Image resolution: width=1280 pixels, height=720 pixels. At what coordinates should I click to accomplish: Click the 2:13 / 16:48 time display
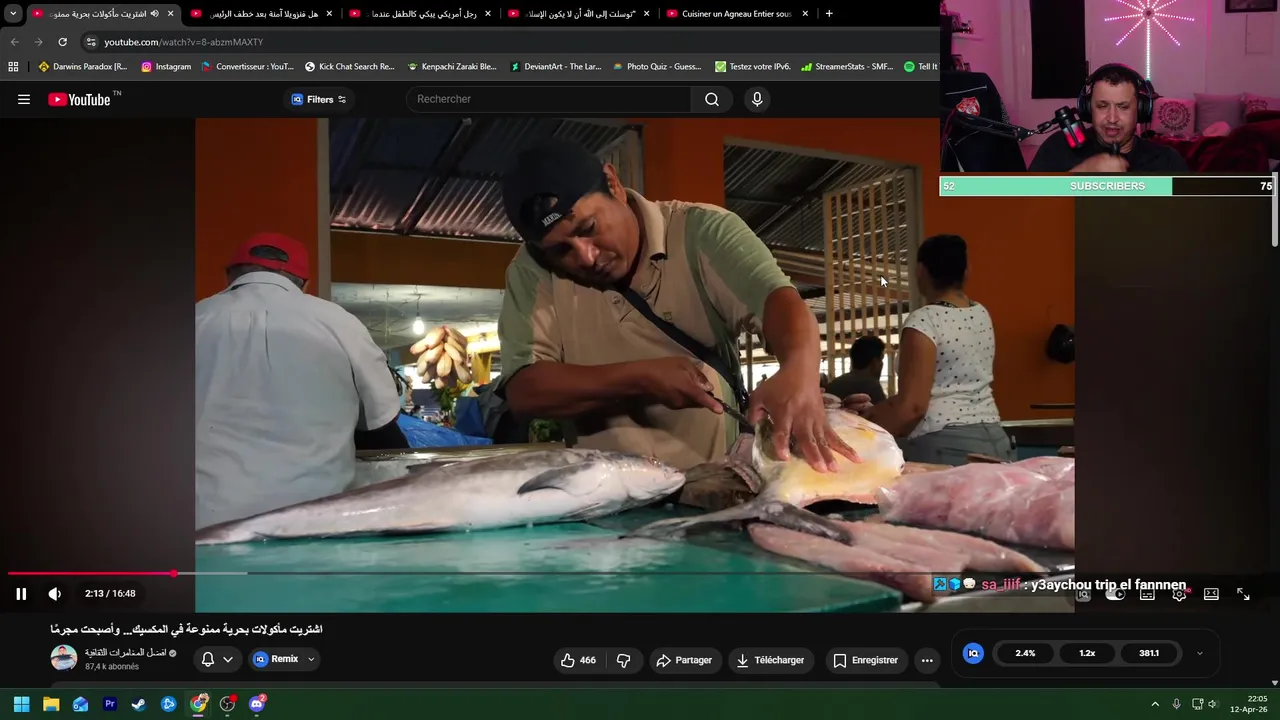(x=110, y=594)
